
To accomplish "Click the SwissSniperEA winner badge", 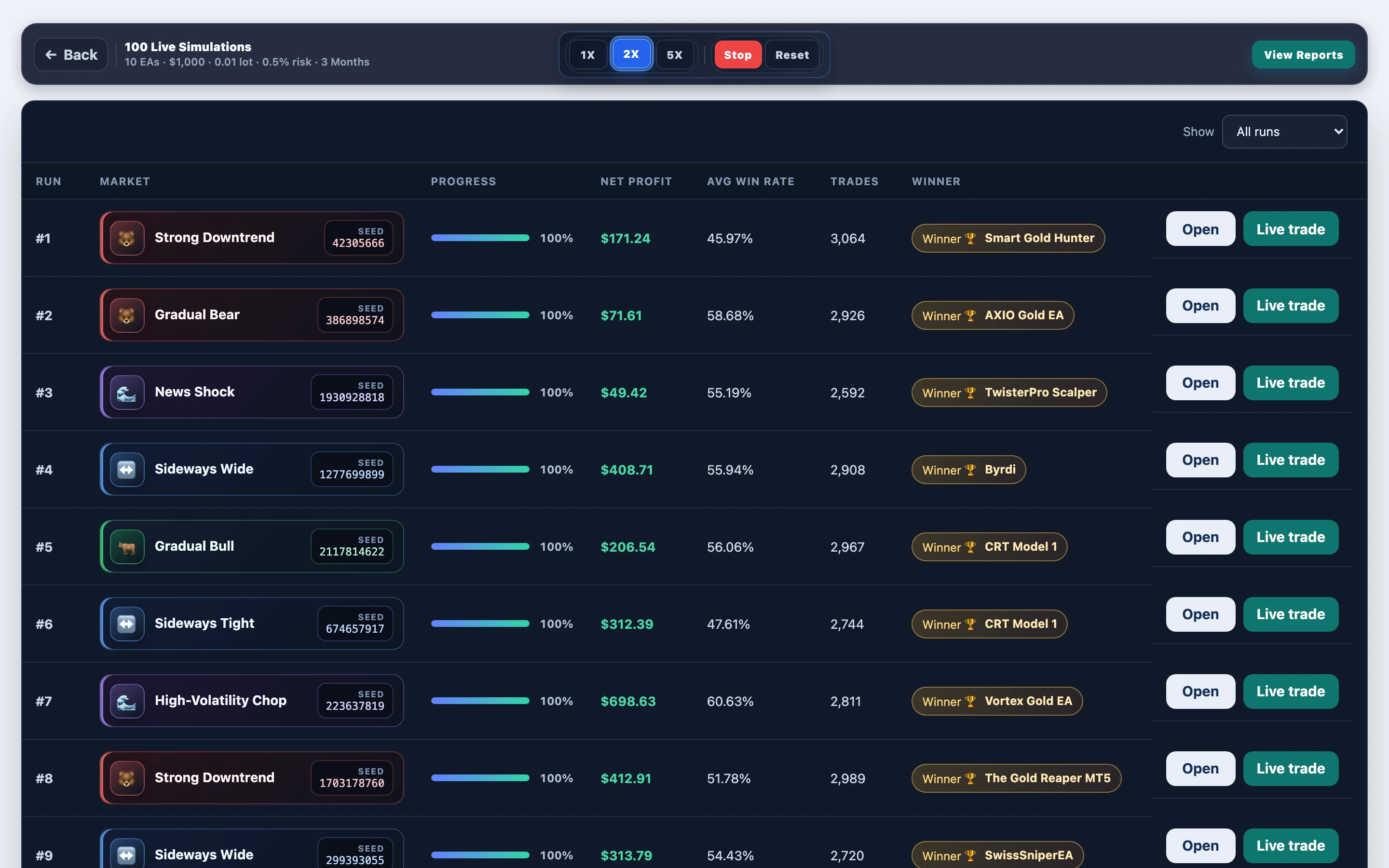I will coord(997,855).
